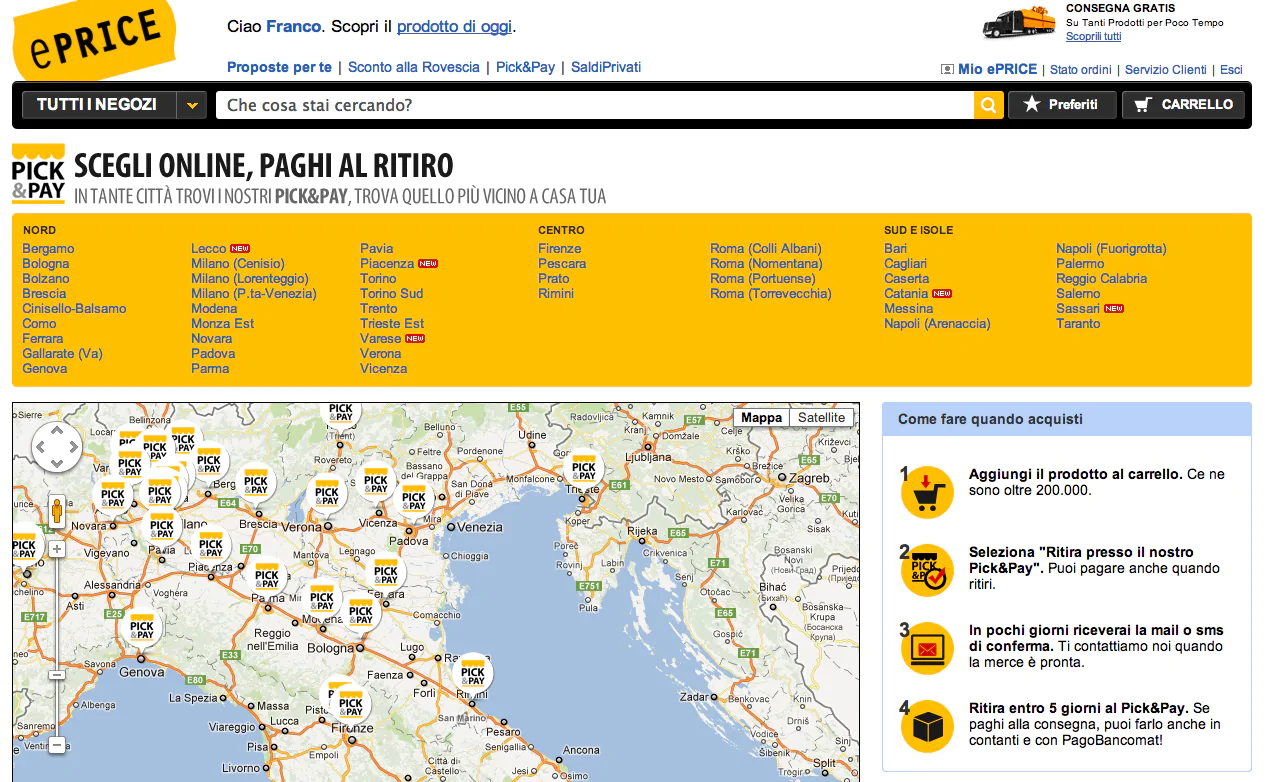1275x782 pixels.
Task: Click step 1 add-to-cart icon
Action: [927, 493]
